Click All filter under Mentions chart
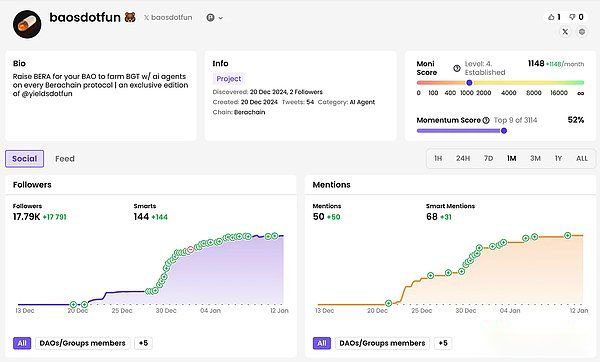Viewport: 600px width, 362px height. click(x=322, y=343)
